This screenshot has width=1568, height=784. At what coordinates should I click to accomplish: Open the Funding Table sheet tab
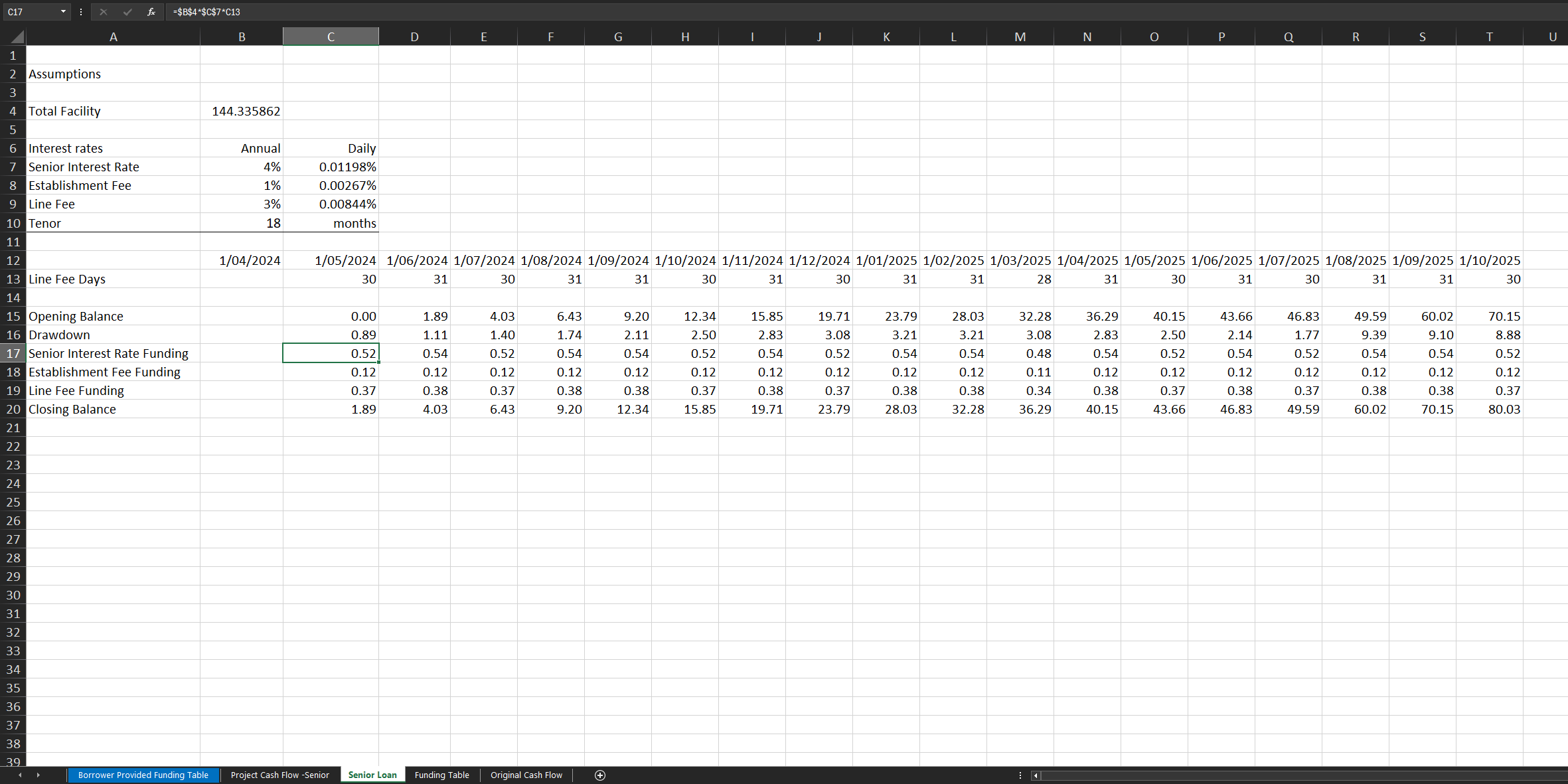coord(441,775)
